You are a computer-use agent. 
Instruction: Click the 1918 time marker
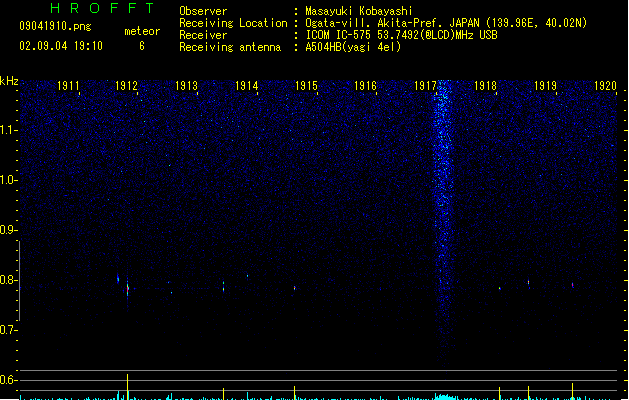tap(485, 86)
